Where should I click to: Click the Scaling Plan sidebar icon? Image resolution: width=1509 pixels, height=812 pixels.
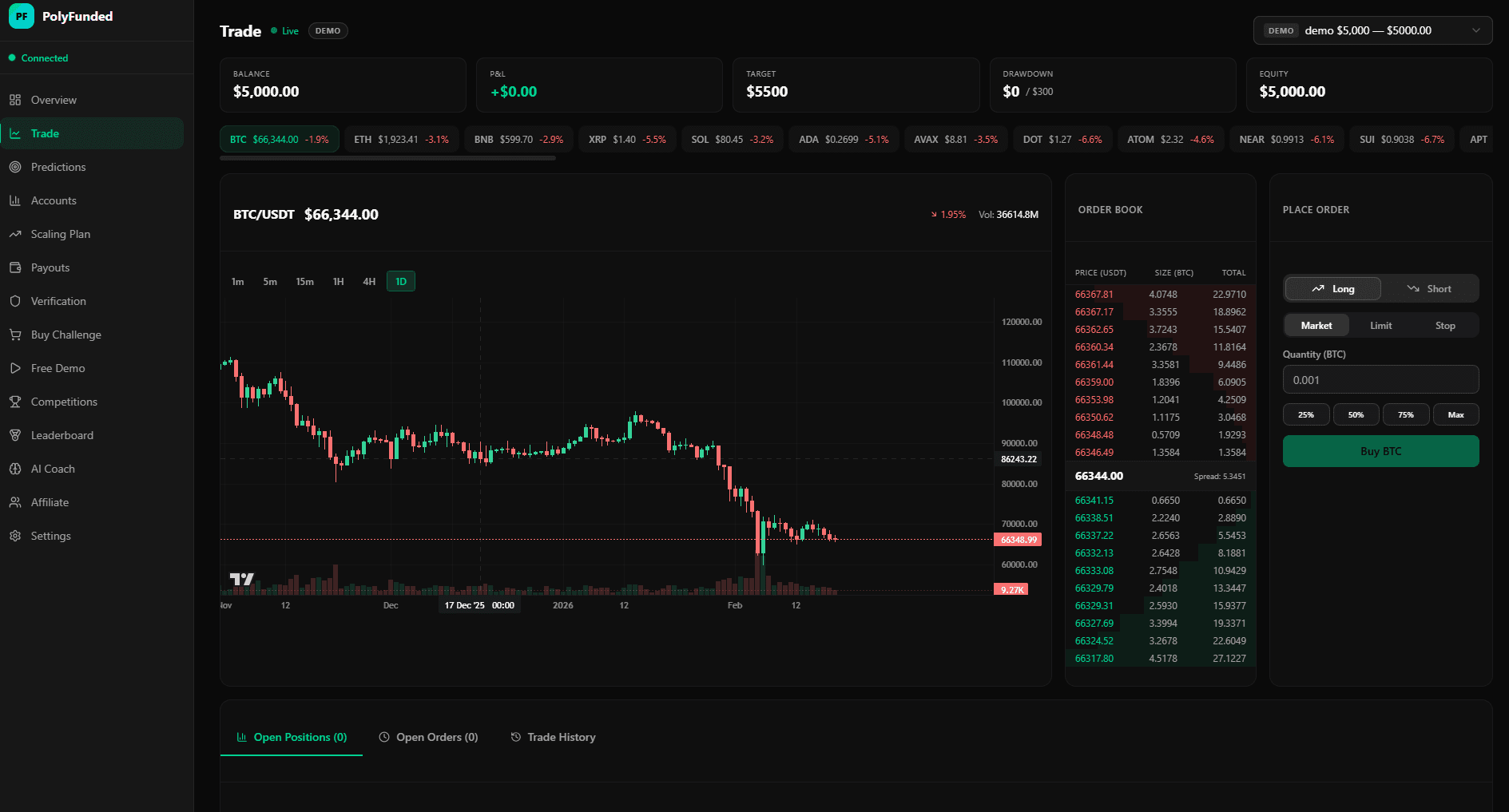coord(16,234)
